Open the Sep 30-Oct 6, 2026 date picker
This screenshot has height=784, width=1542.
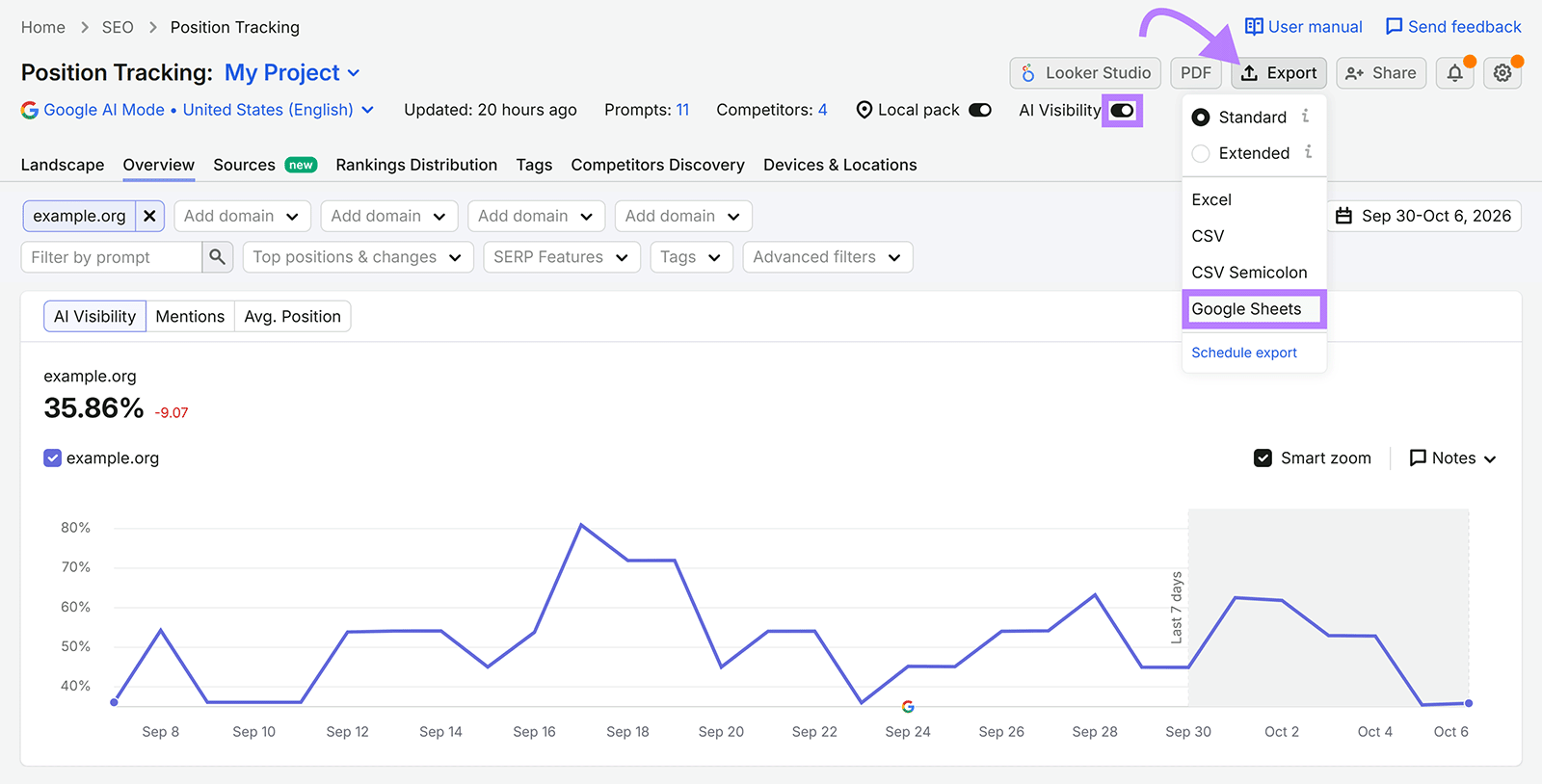1423,216
